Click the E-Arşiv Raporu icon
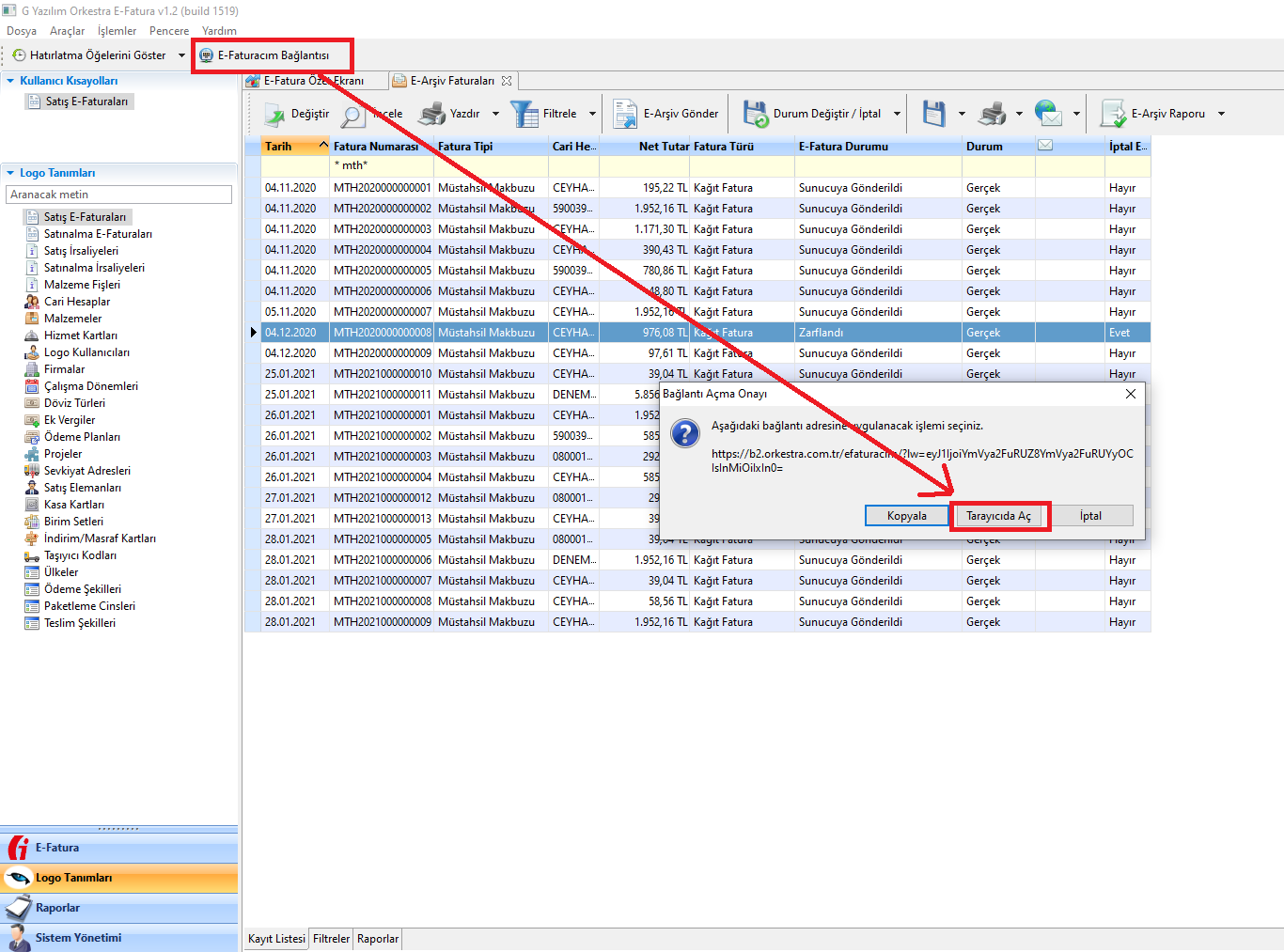 pos(1114,114)
